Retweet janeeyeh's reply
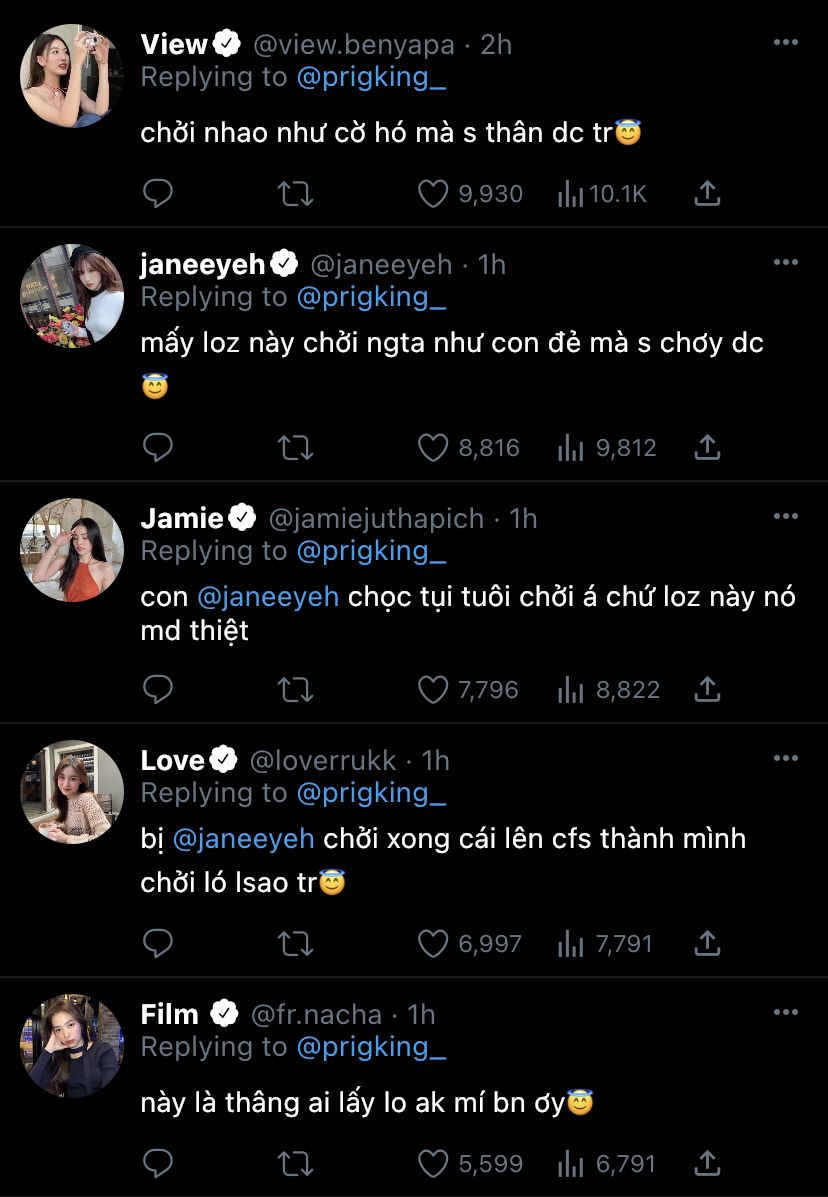Viewport: 828px width, 1197px height. 294,448
